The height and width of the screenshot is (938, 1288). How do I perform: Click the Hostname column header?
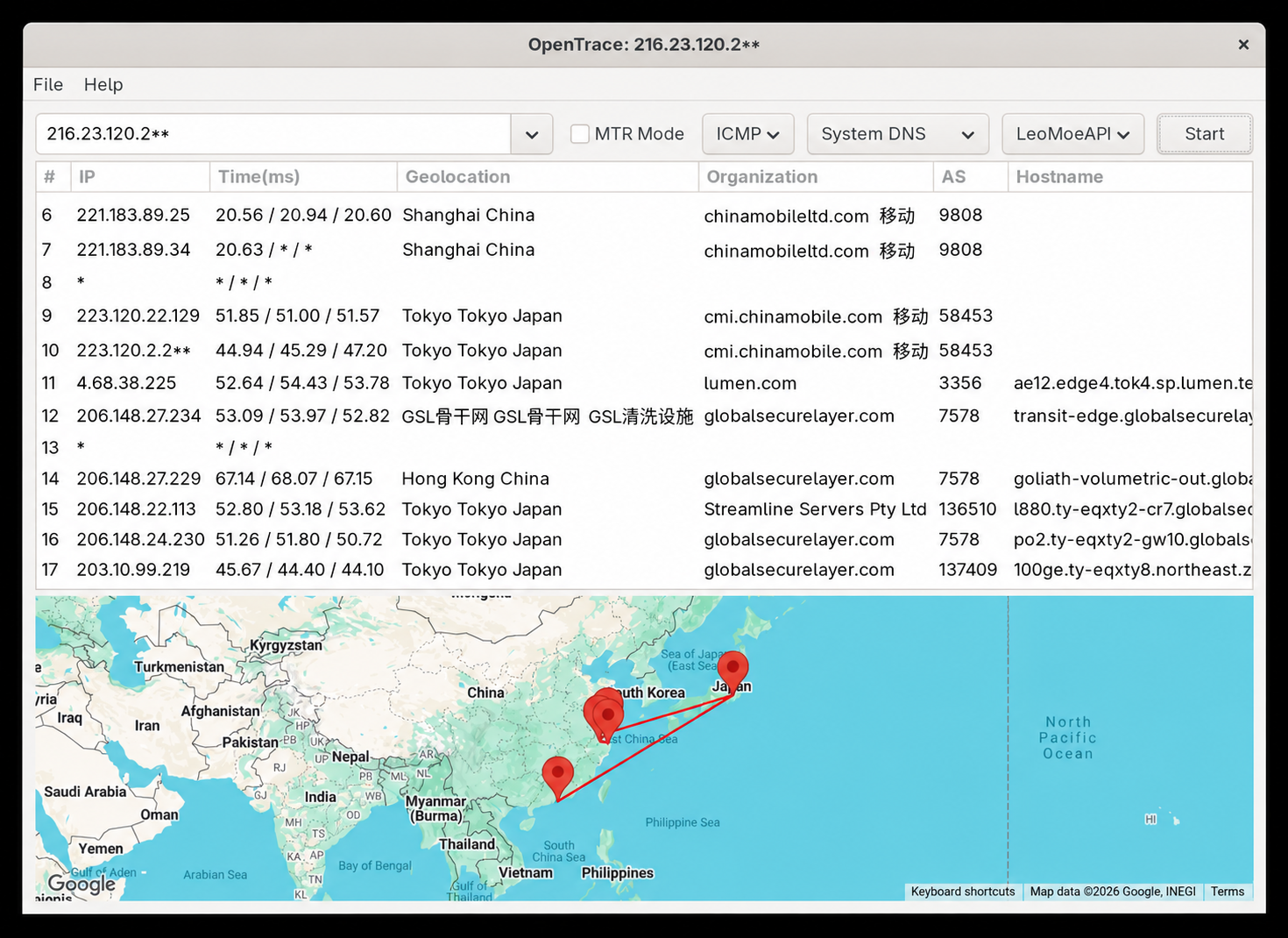point(1130,177)
